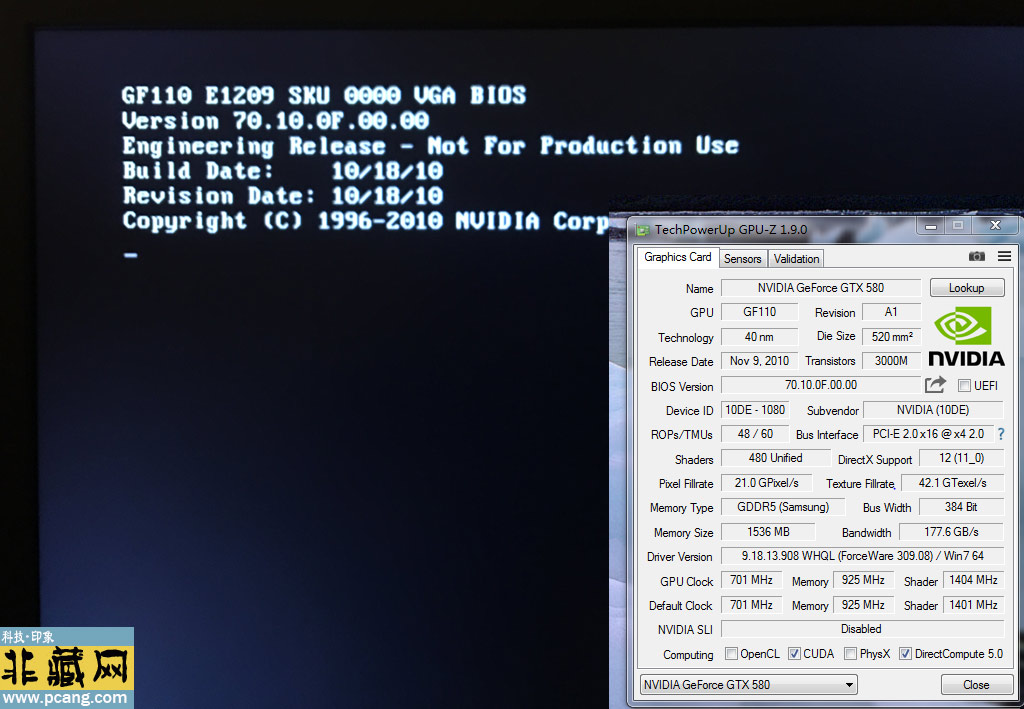The image size is (1024, 709).
Task: Close GPU-Z via title bar X
Action: 995,226
